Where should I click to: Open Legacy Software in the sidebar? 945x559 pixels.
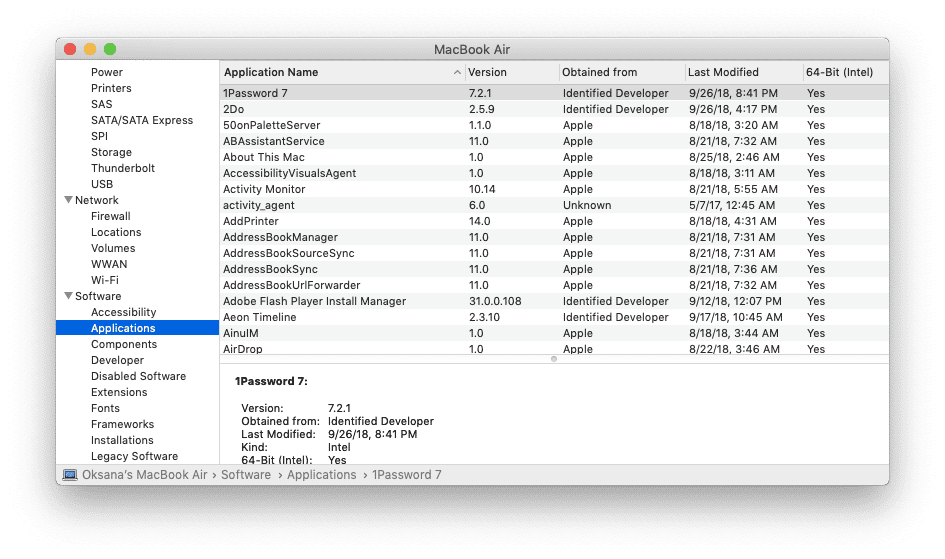[x=134, y=456]
